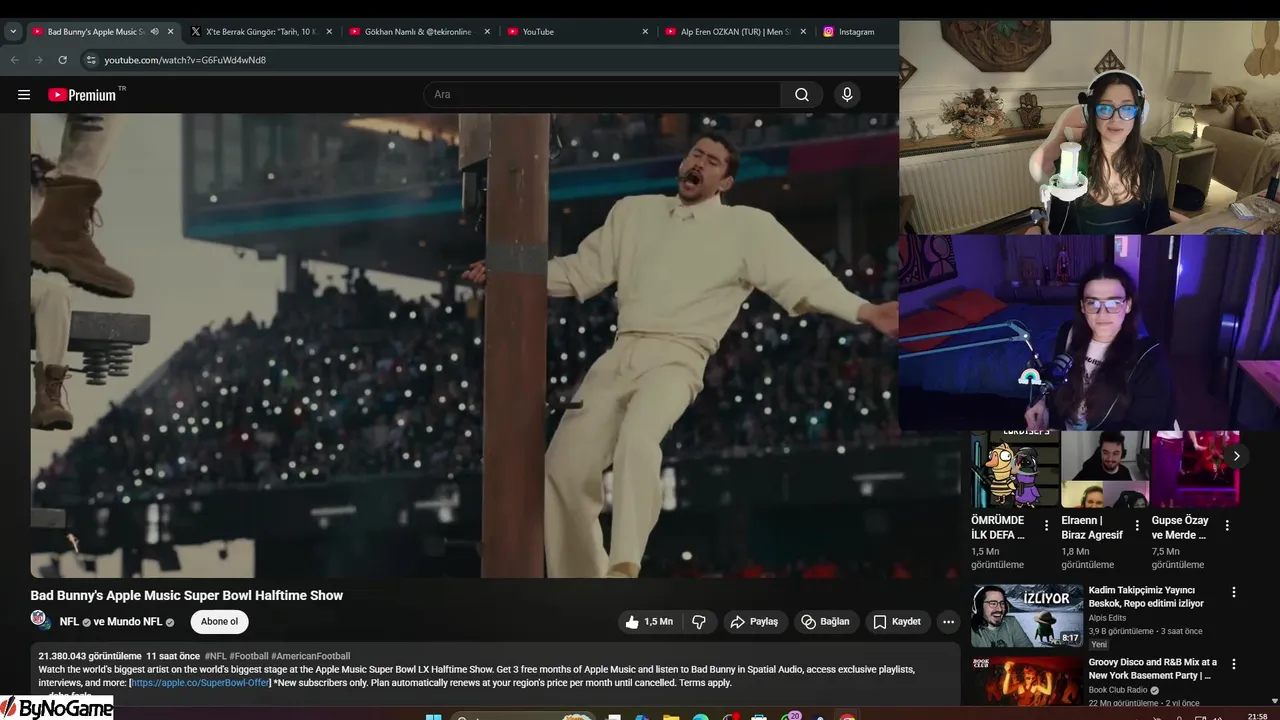The width and height of the screenshot is (1280, 720).
Task: Reload the page with the refresh icon
Action: point(62,60)
